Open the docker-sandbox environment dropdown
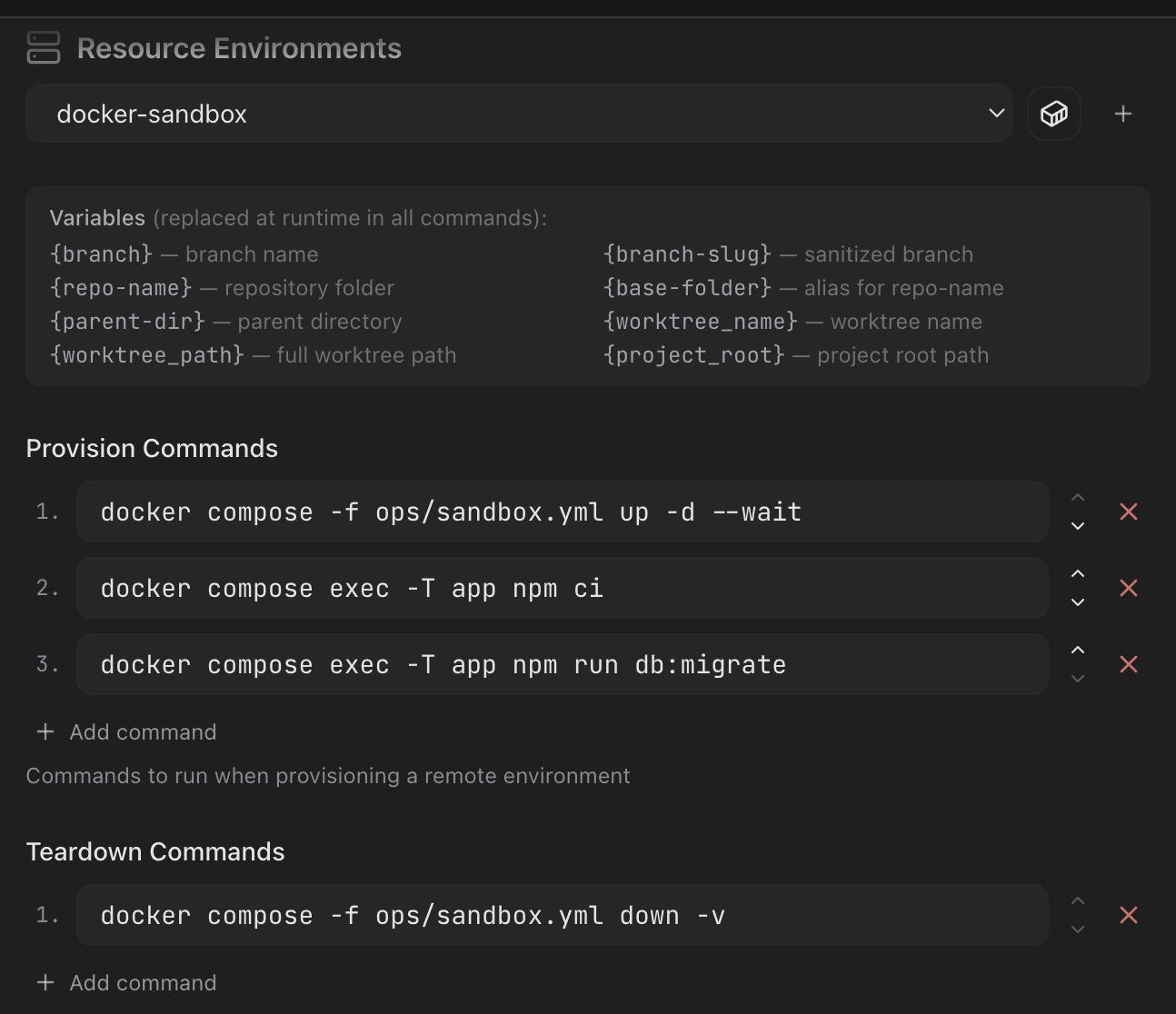The height and width of the screenshot is (1014, 1176). [518, 114]
